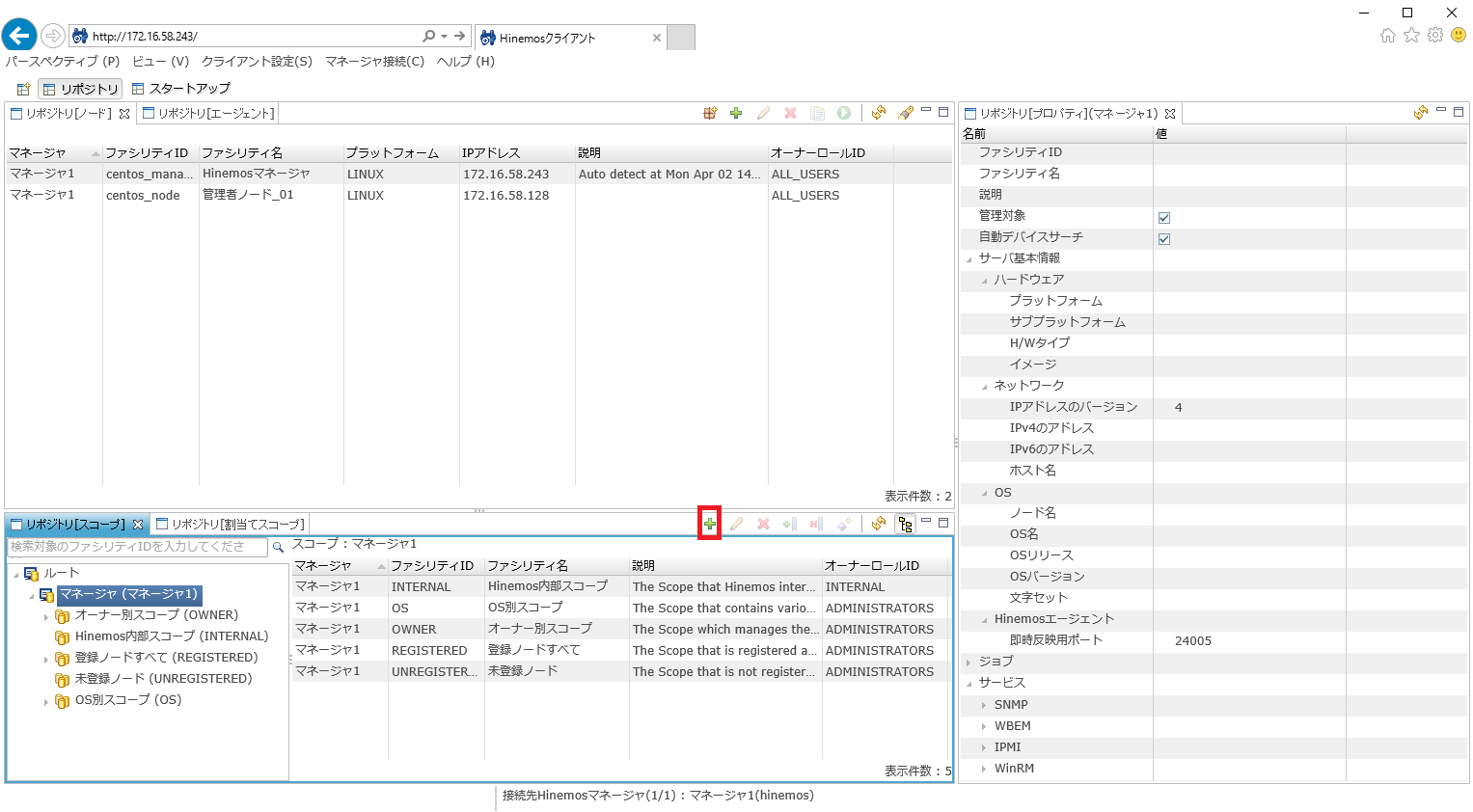
Task: Select the マネージャ (マネージャ1) tree node
Action: [x=128, y=594]
